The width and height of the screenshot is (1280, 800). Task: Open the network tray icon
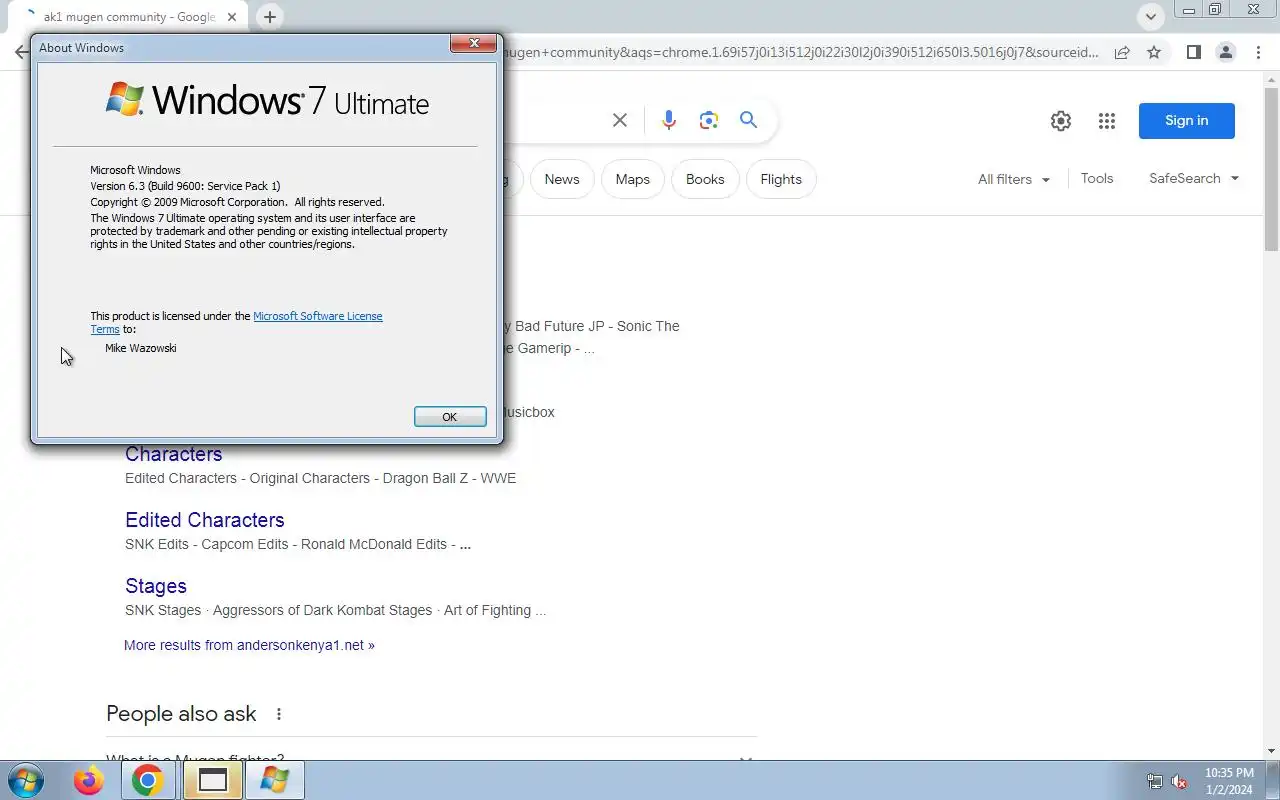coord(1155,782)
